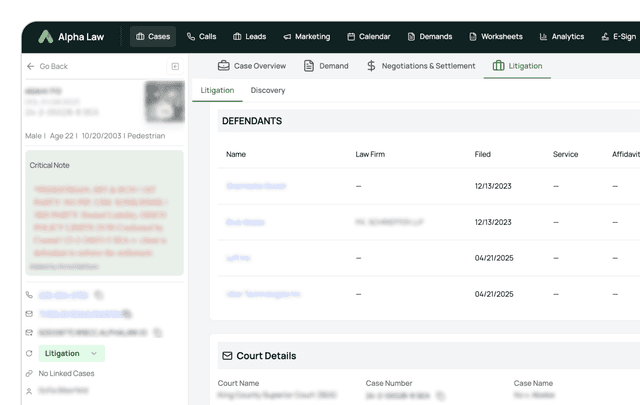Click the Filed column header
Screen dimensions: 640x405
(x=483, y=154)
